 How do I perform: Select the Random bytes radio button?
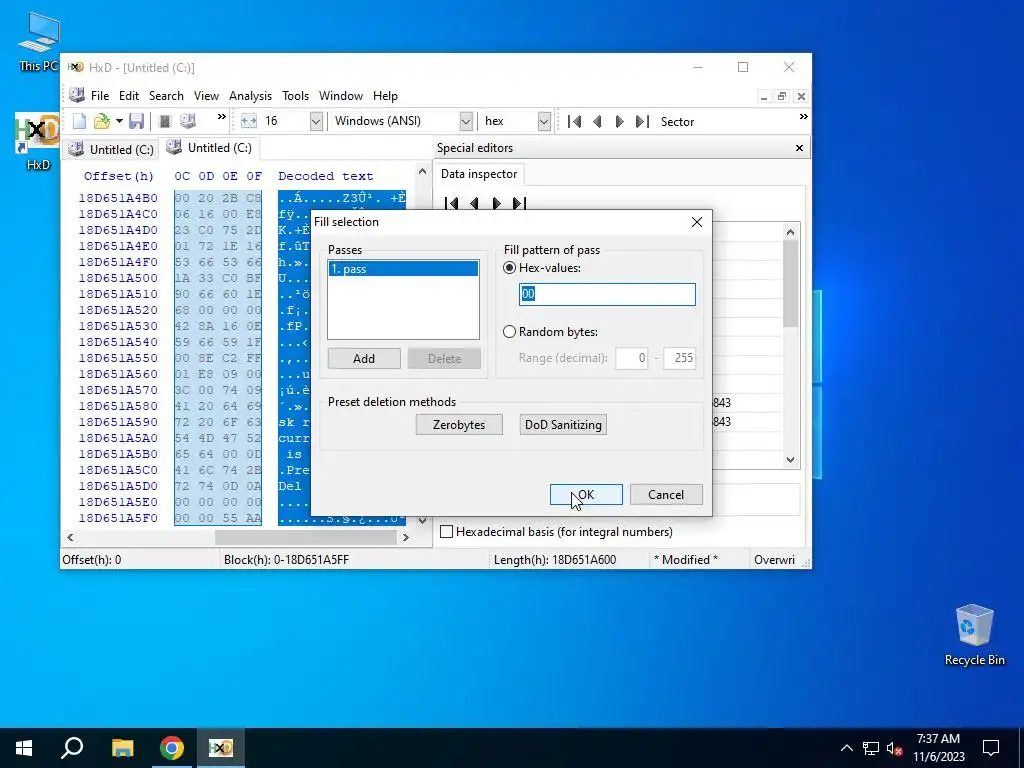(x=509, y=332)
